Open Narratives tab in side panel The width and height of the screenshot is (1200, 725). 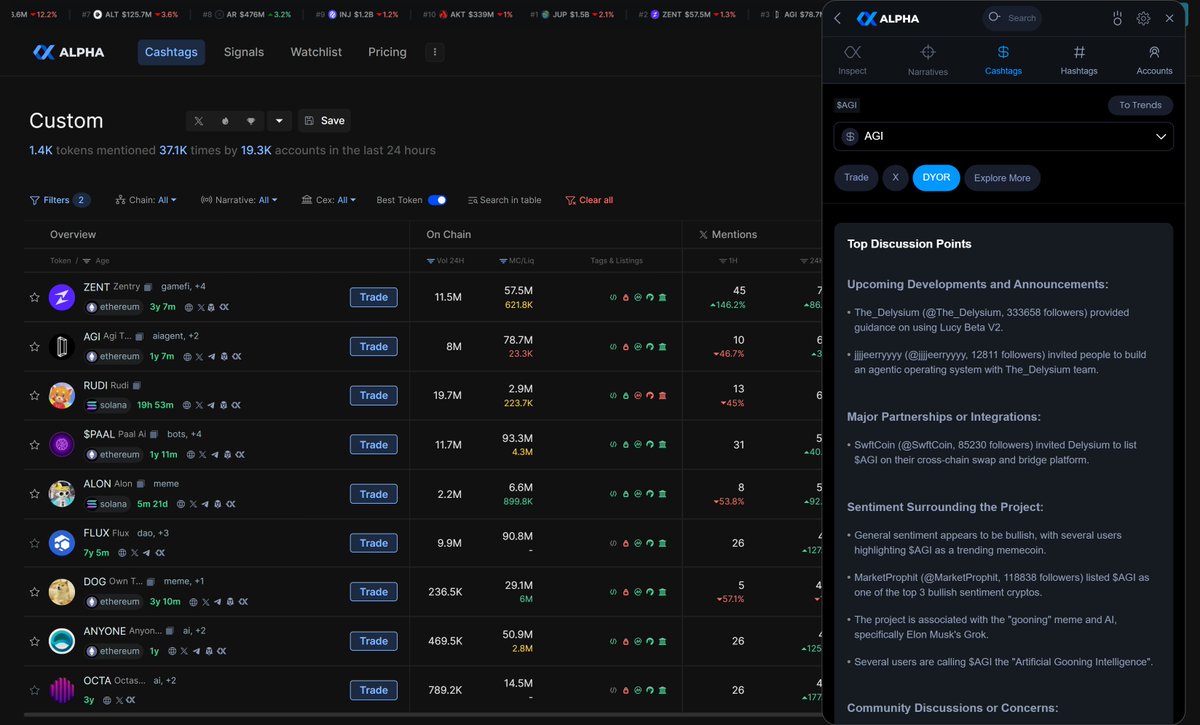(928, 60)
